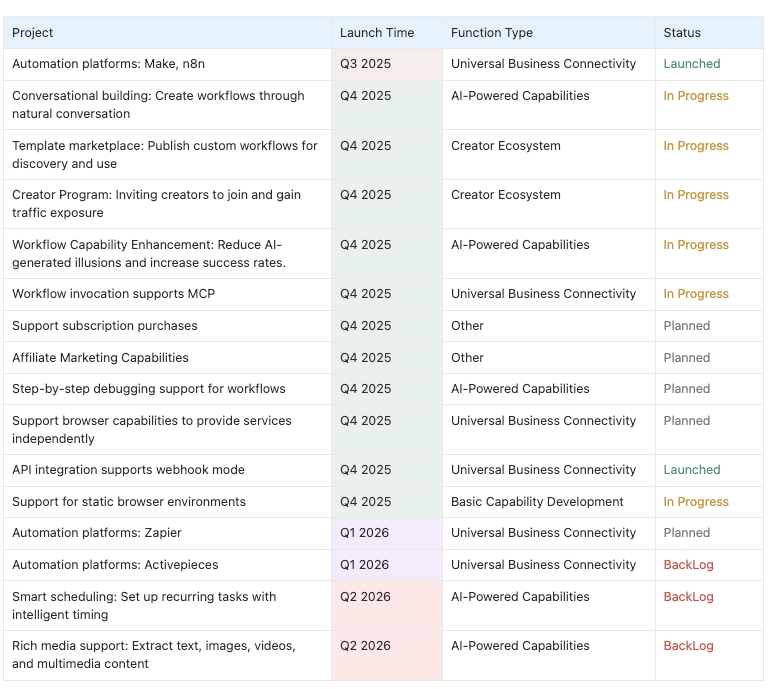Click the Status column header

(682, 33)
